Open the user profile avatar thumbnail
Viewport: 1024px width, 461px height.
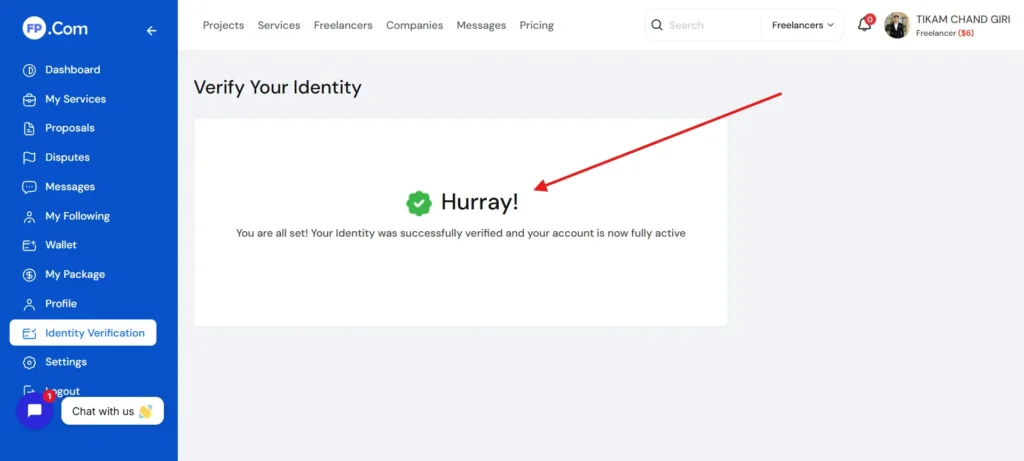pyautogui.click(x=897, y=25)
